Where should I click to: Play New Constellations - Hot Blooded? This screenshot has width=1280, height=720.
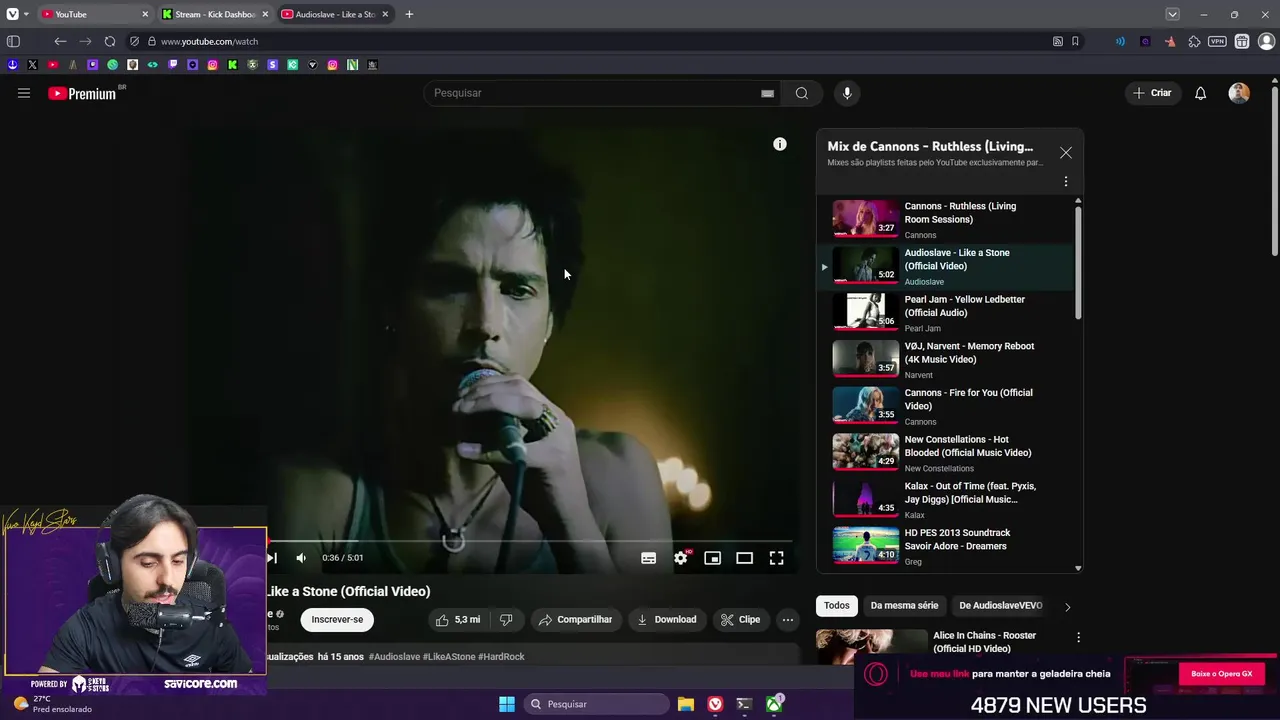coord(946,453)
